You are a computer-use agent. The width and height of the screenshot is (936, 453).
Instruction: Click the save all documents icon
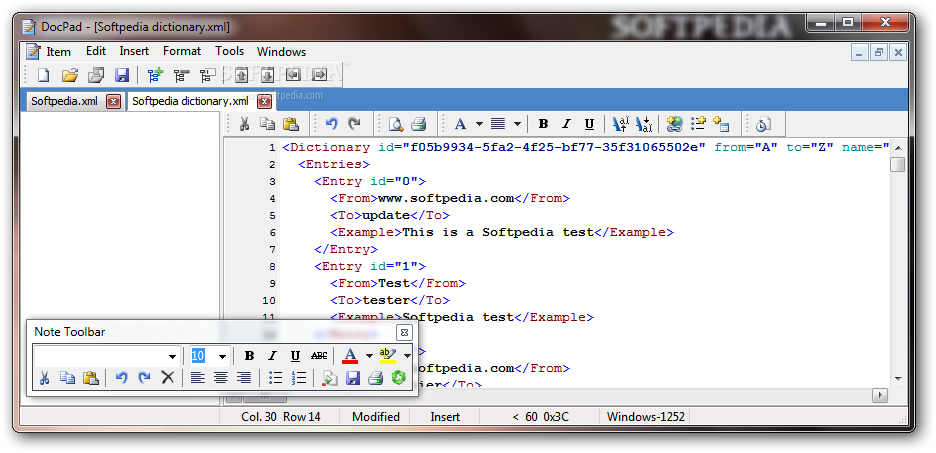coord(96,75)
